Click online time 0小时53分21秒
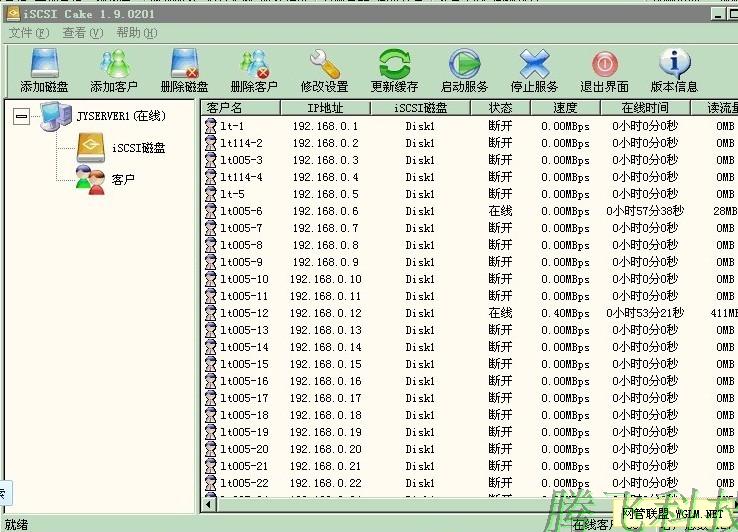The image size is (738, 532). click(x=645, y=313)
